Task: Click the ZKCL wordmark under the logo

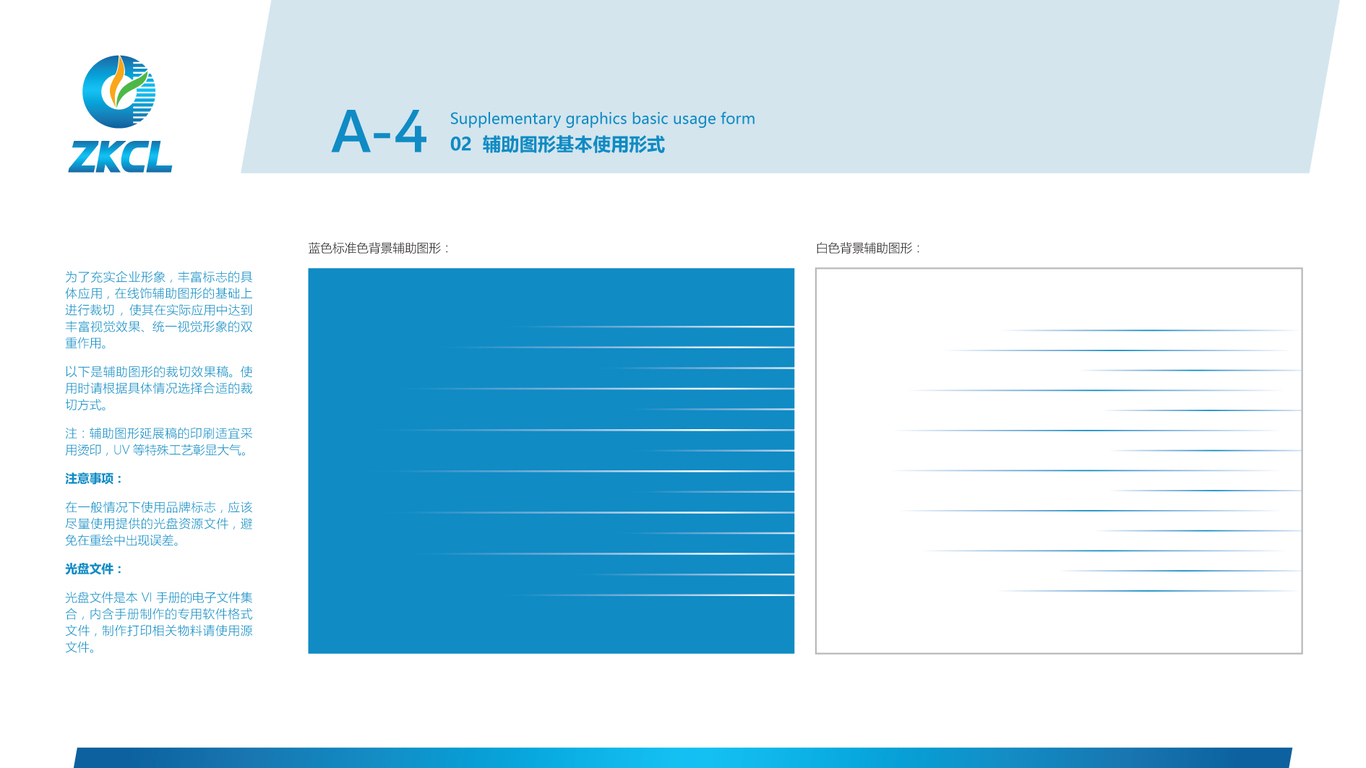Action: tap(120, 156)
